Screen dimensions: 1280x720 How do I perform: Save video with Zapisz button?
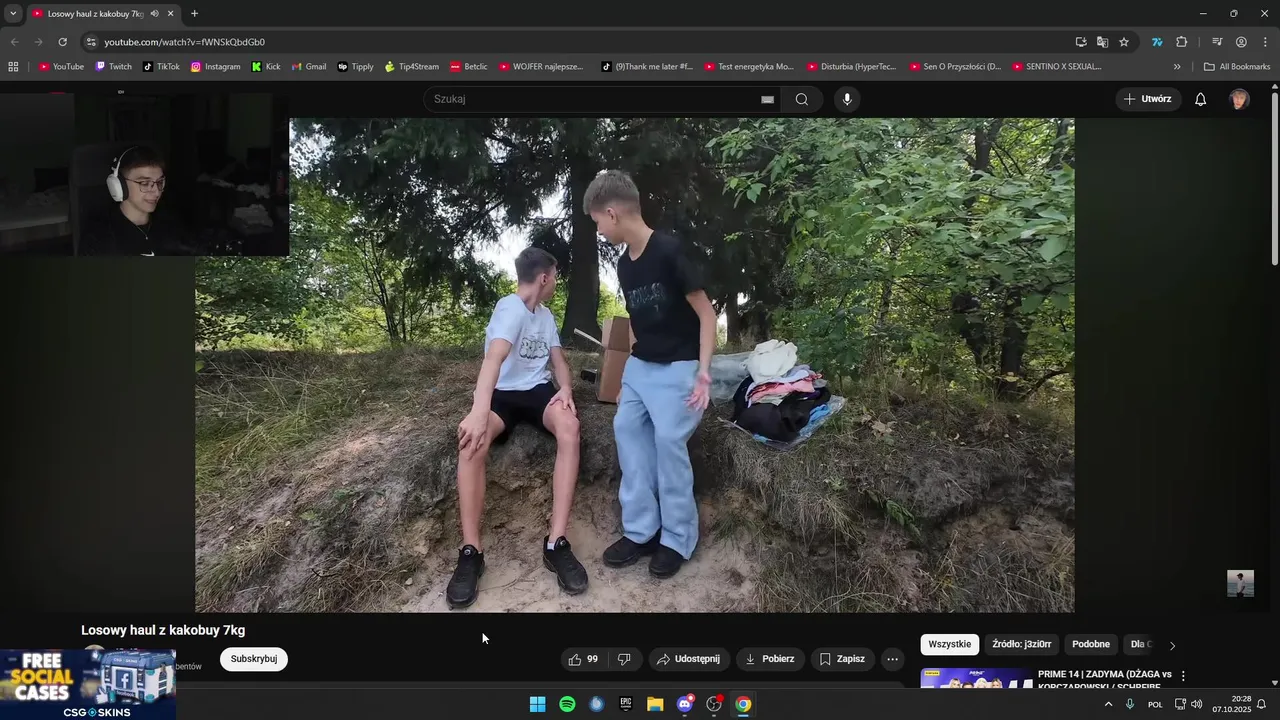(842, 659)
